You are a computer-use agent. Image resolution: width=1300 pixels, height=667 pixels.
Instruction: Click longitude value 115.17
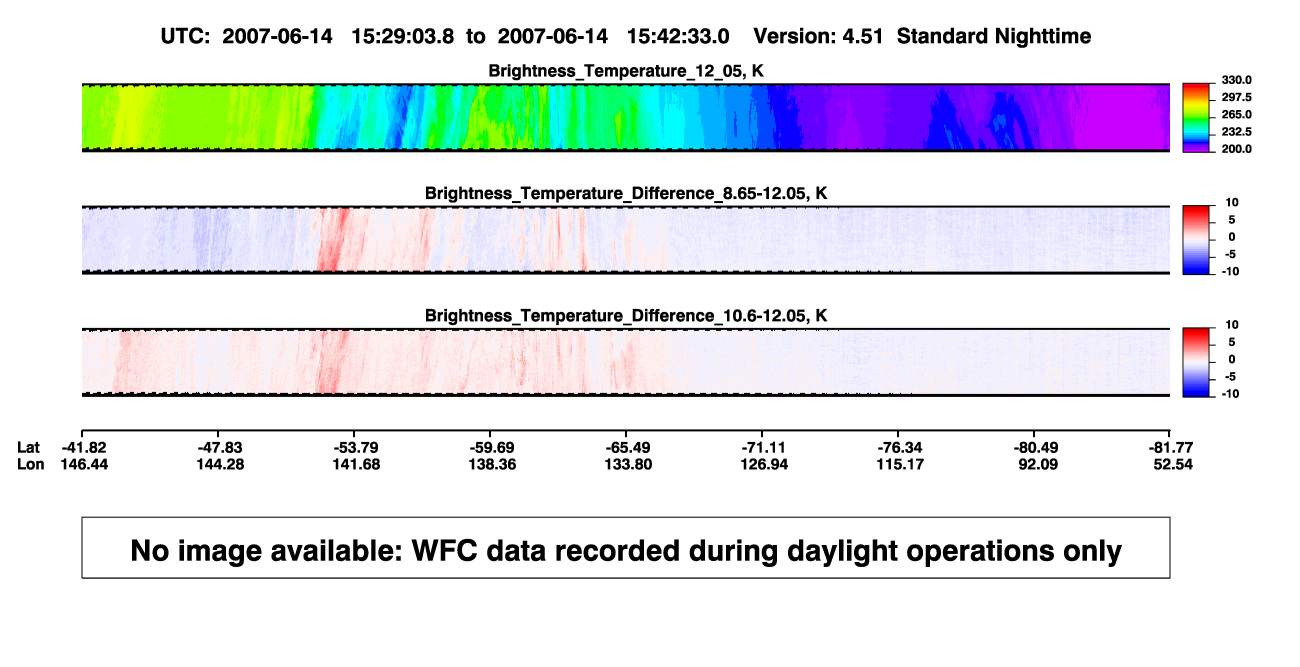coord(898,464)
